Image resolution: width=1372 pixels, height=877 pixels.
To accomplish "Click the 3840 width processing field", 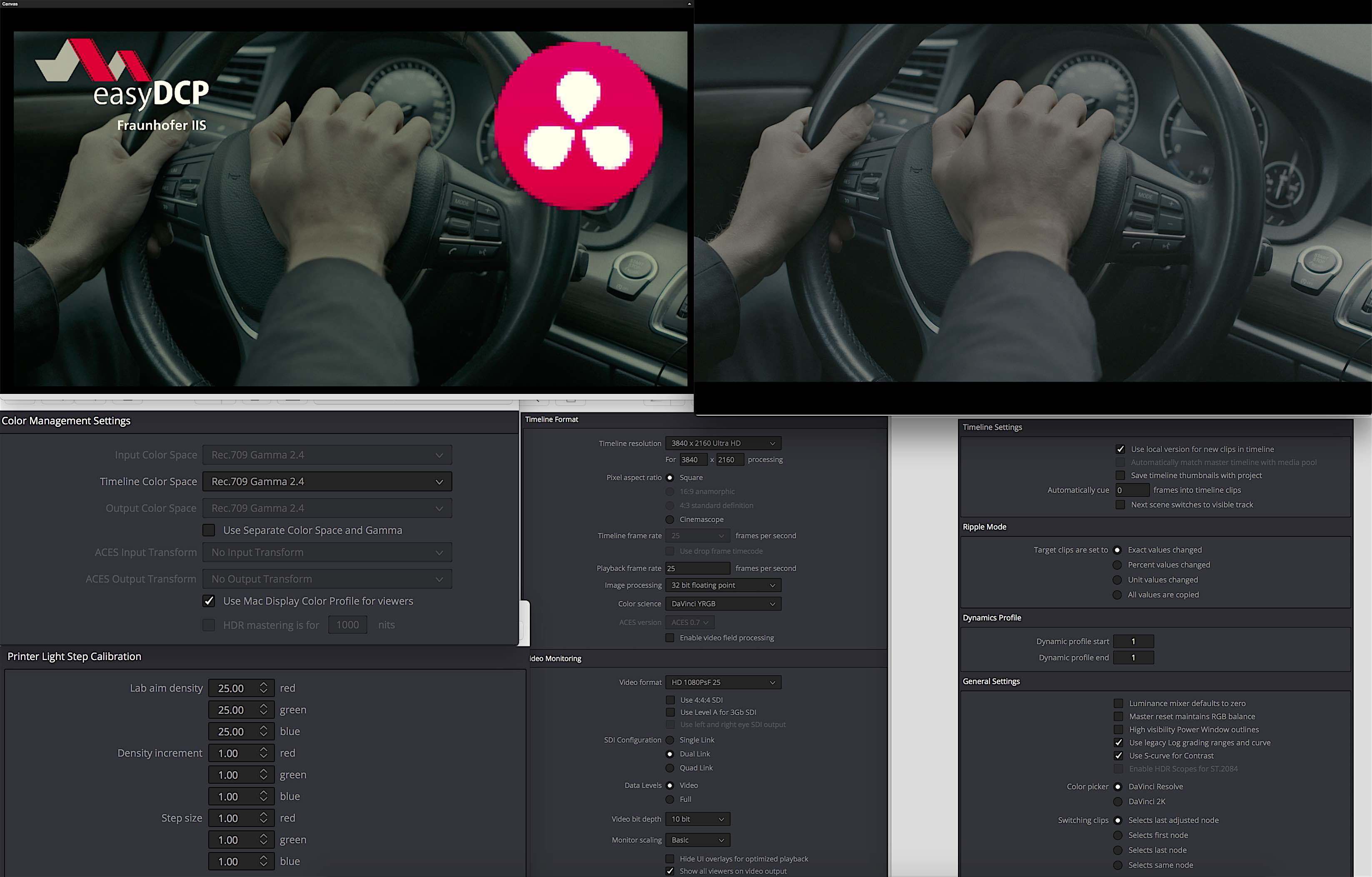I will tap(693, 460).
